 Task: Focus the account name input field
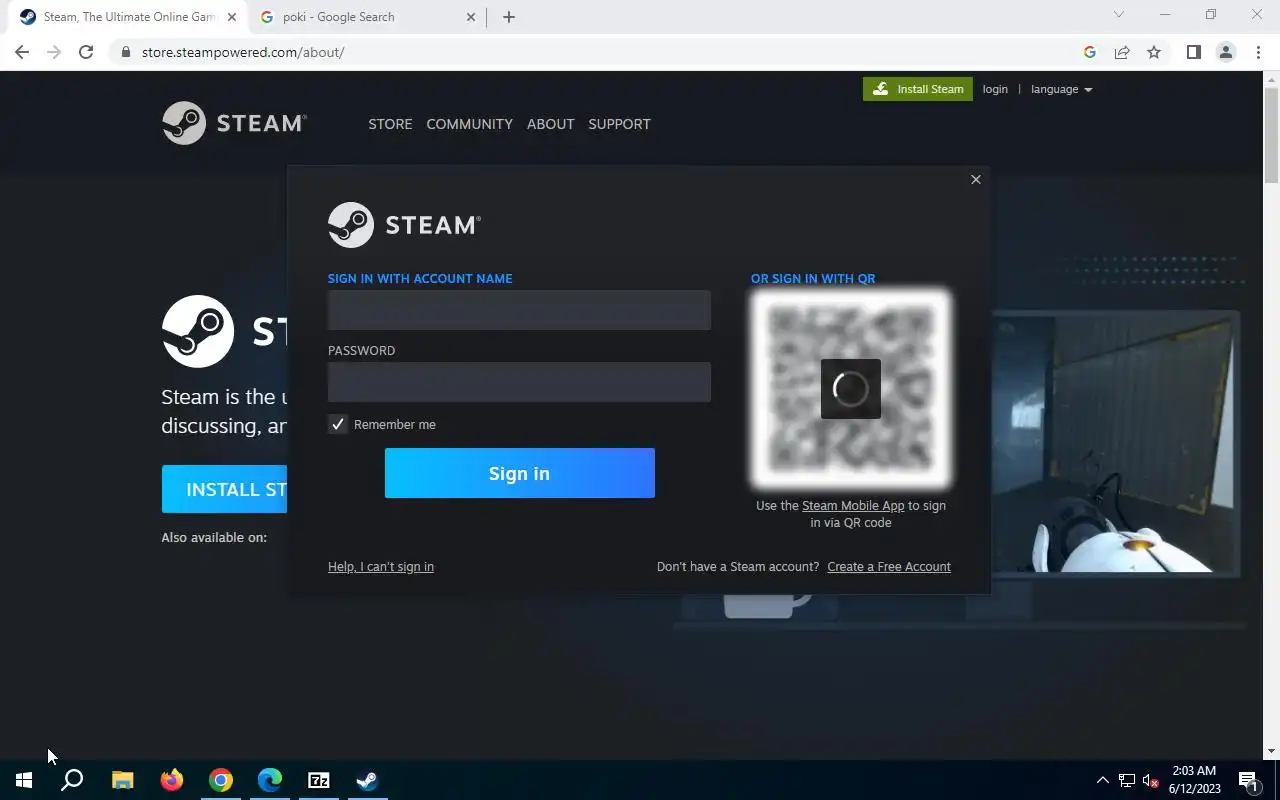coord(519,310)
